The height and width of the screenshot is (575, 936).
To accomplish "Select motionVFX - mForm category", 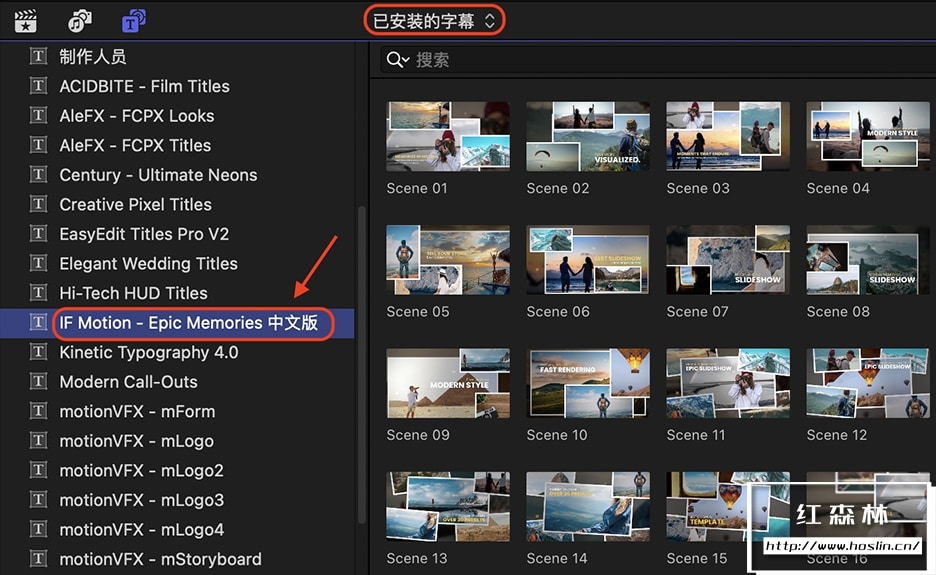I will pos(177,411).
